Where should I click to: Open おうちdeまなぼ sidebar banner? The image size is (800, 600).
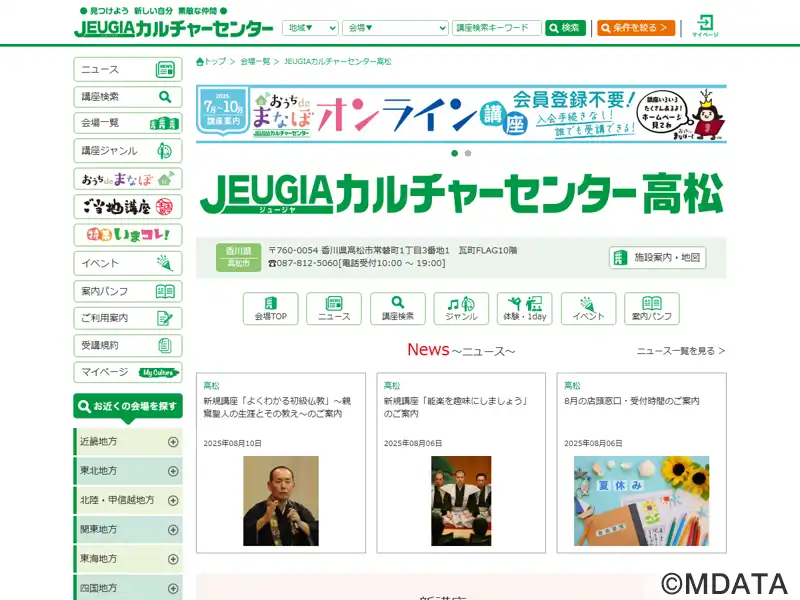[128, 179]
